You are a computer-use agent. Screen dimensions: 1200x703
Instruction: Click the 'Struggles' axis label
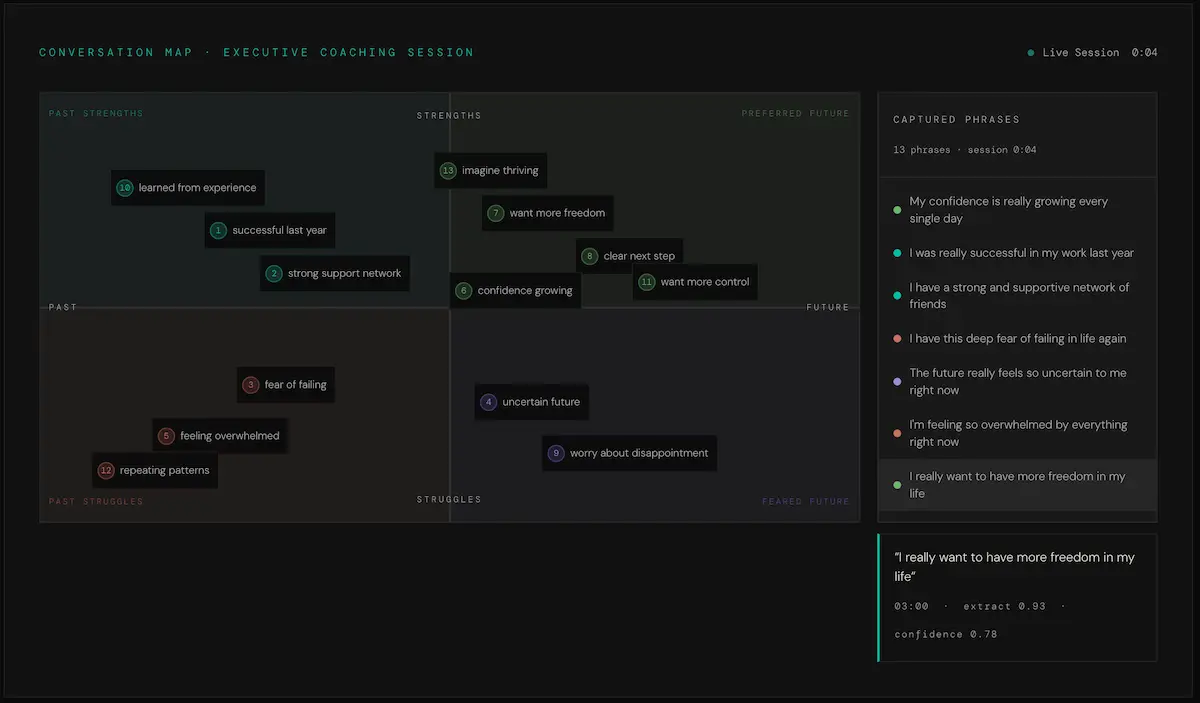click(x=449, y=500)
